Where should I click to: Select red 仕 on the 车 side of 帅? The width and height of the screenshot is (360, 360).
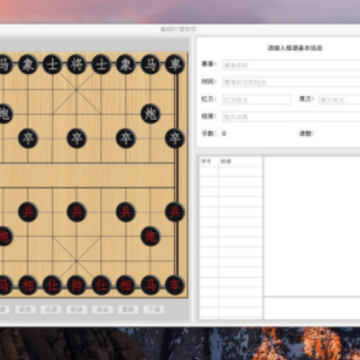[x=101, y=285]
